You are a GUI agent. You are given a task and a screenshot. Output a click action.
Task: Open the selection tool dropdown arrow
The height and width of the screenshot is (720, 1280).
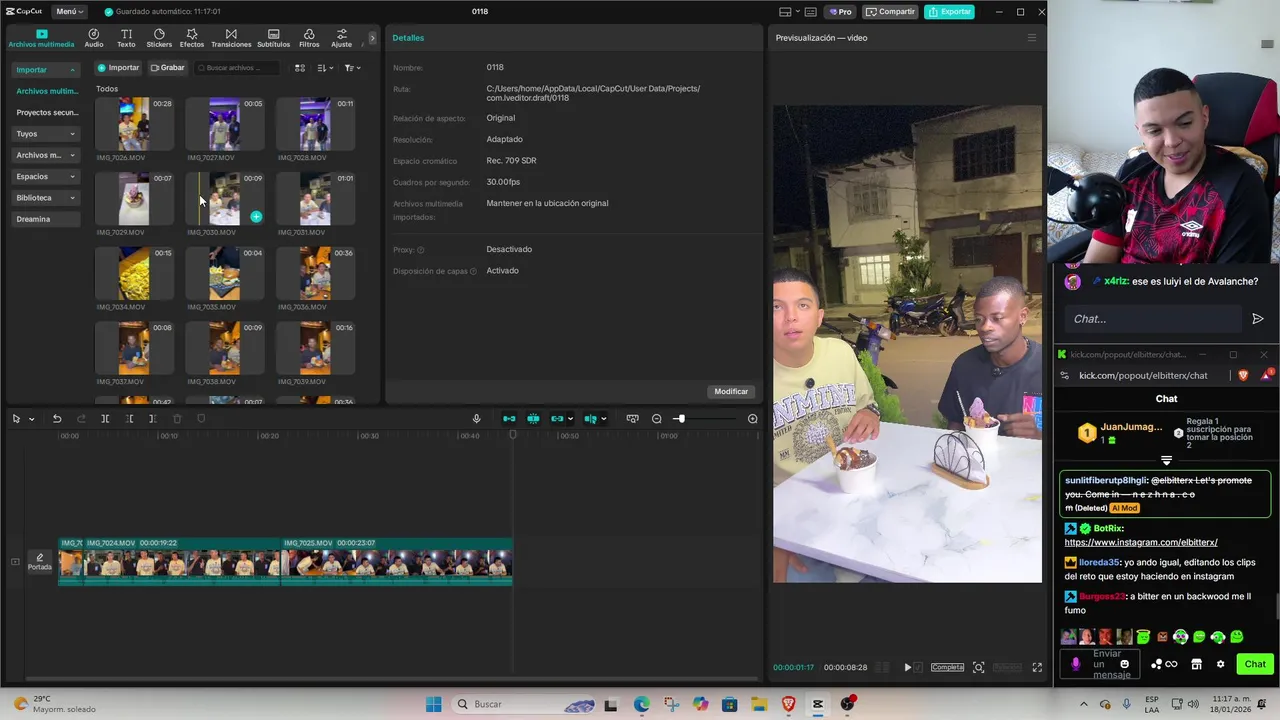click(31, 419)
